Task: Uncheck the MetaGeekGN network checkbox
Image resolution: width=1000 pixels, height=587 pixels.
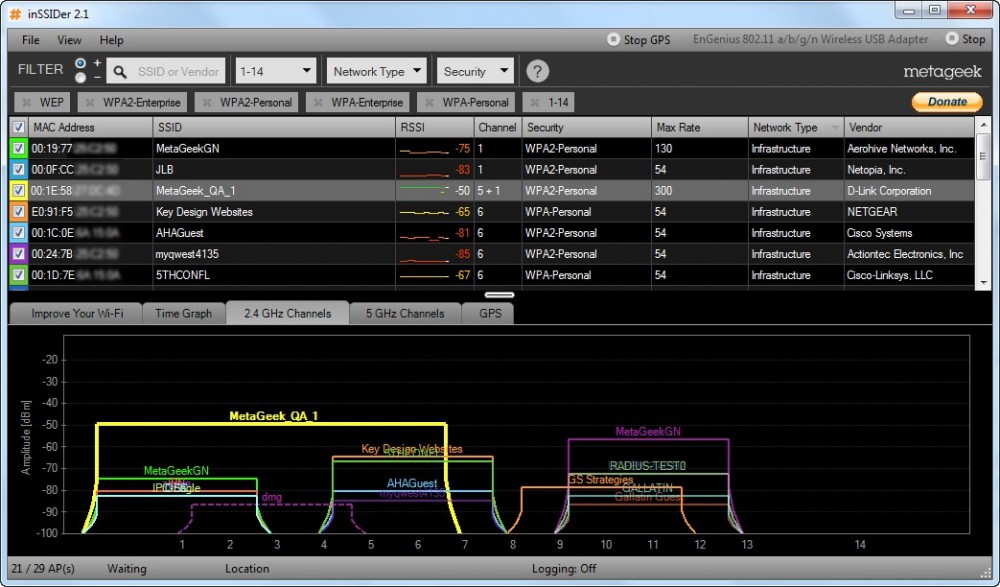Action: (x=18, y=149)
